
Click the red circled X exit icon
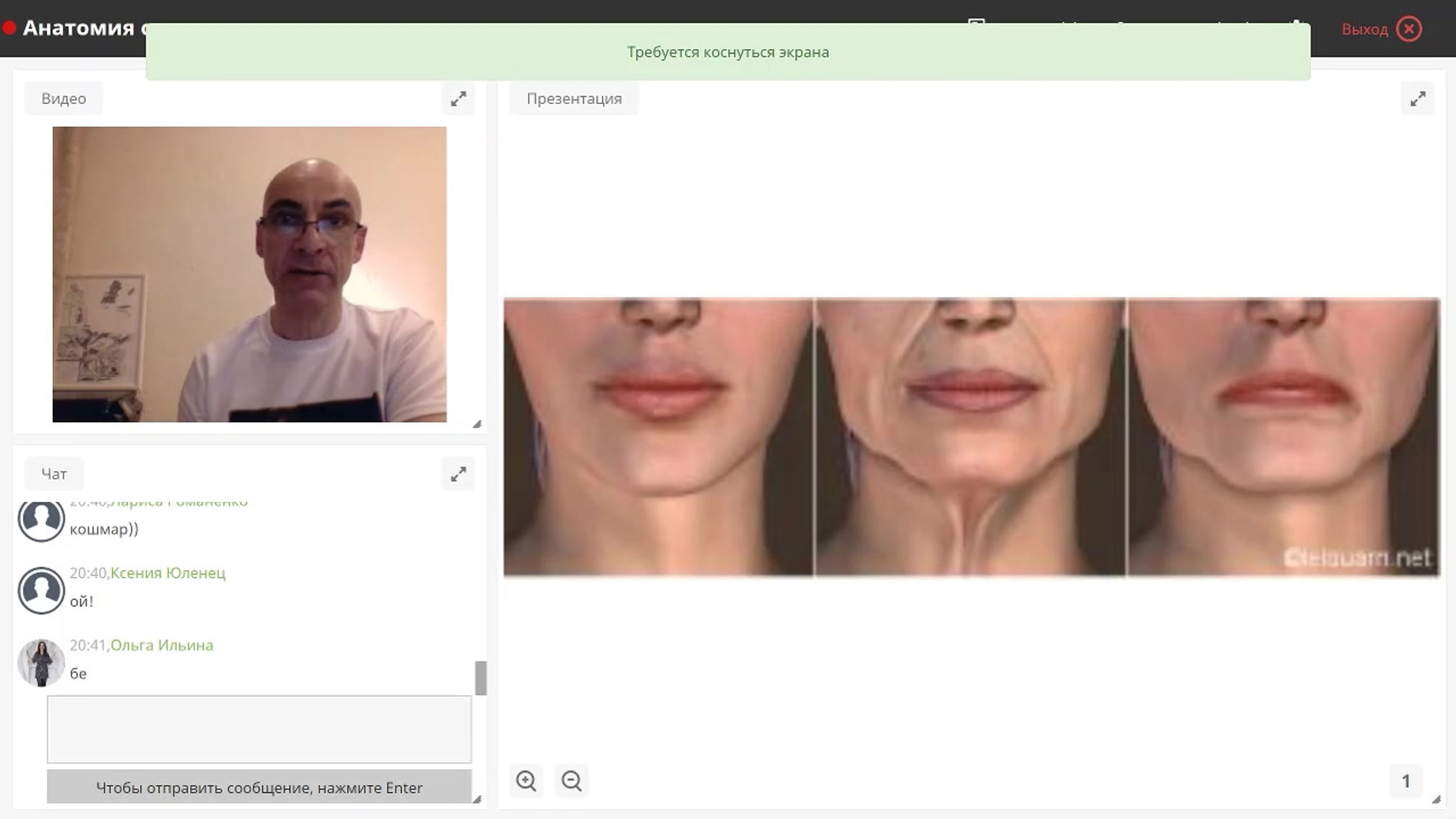(x=1409, y=29)
